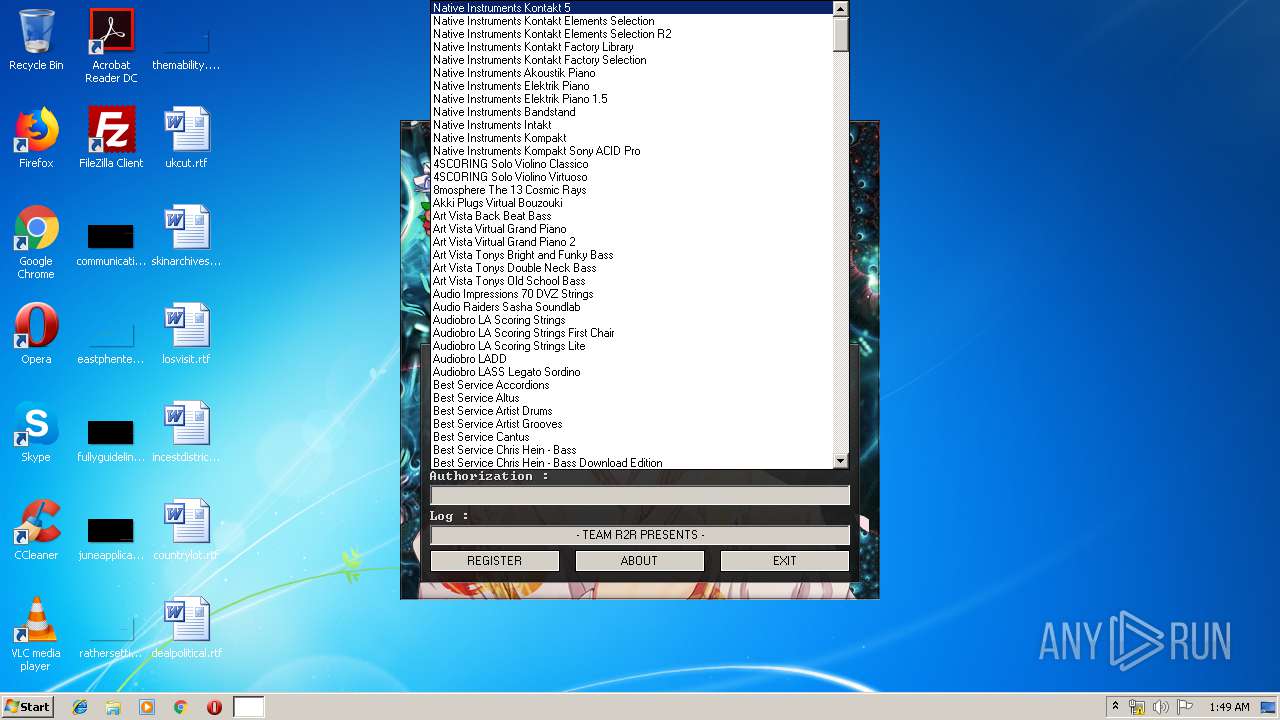Launch CCleaner desktop shortcut
Viewport: 1280px width, 720px height.
(36, 530)
